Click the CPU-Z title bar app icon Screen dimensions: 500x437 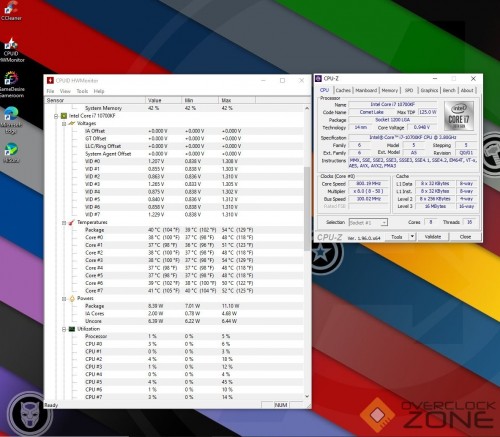coord(318,79)
